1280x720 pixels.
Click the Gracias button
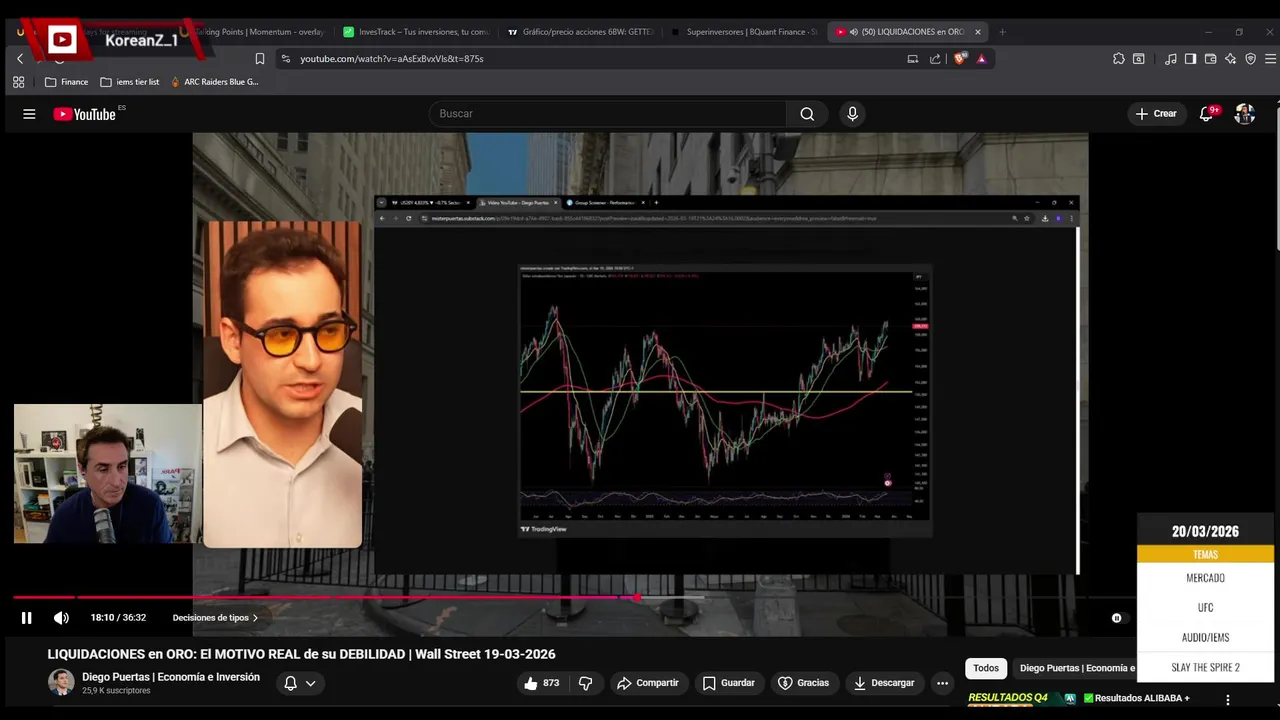[x=804, y=683]
